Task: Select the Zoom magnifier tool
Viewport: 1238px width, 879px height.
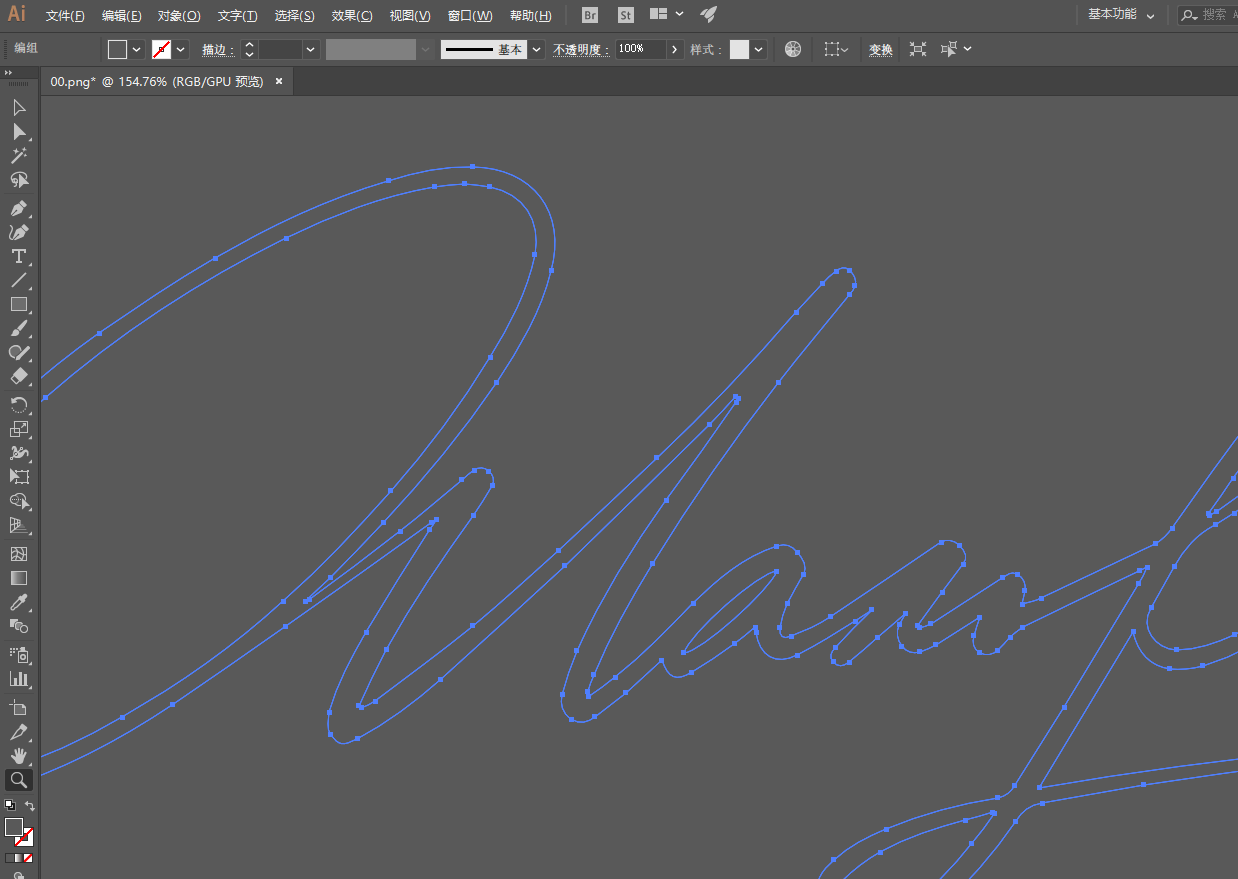Action: click(x=18, y=780)
